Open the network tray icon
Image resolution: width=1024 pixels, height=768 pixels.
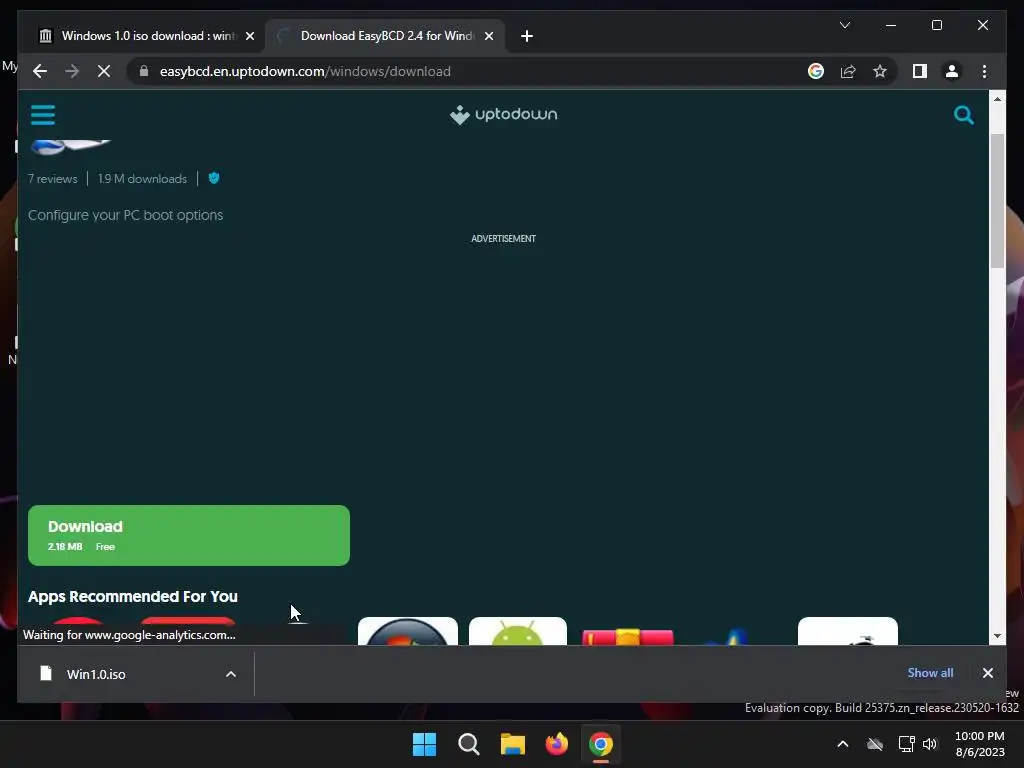906,744
